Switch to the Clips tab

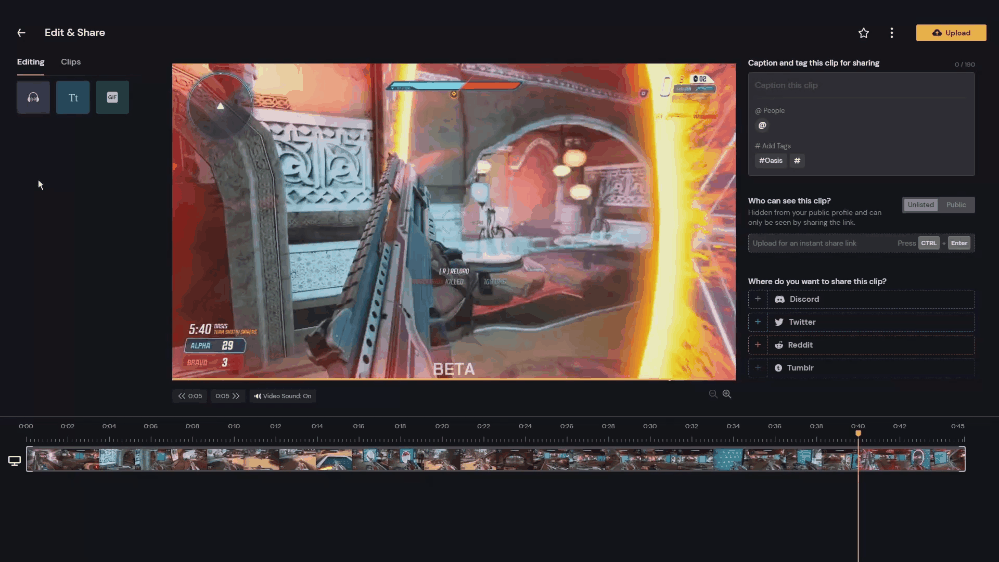tap(71, 62)
